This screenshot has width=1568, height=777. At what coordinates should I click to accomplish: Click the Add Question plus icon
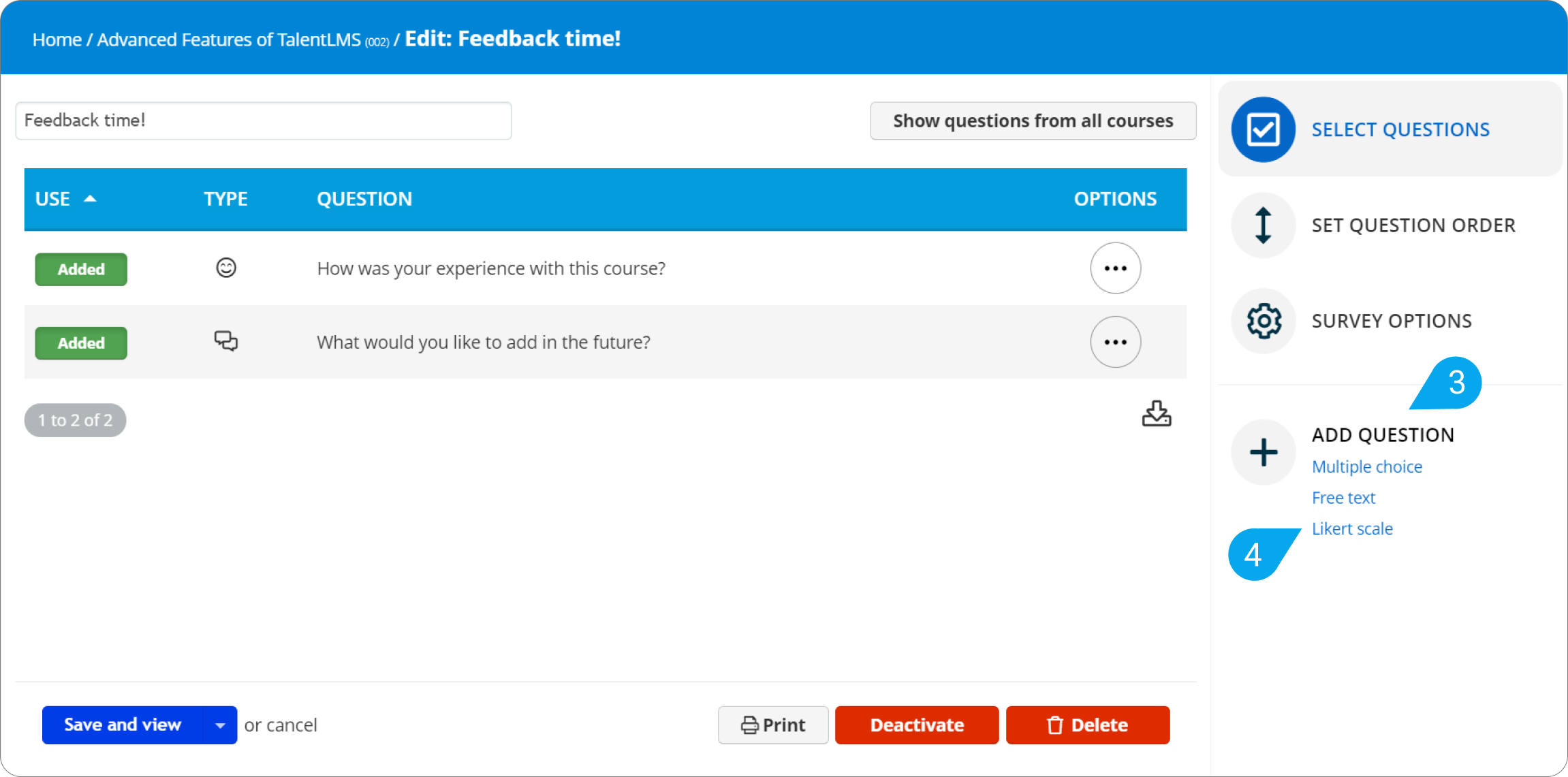pos(1264,452)
